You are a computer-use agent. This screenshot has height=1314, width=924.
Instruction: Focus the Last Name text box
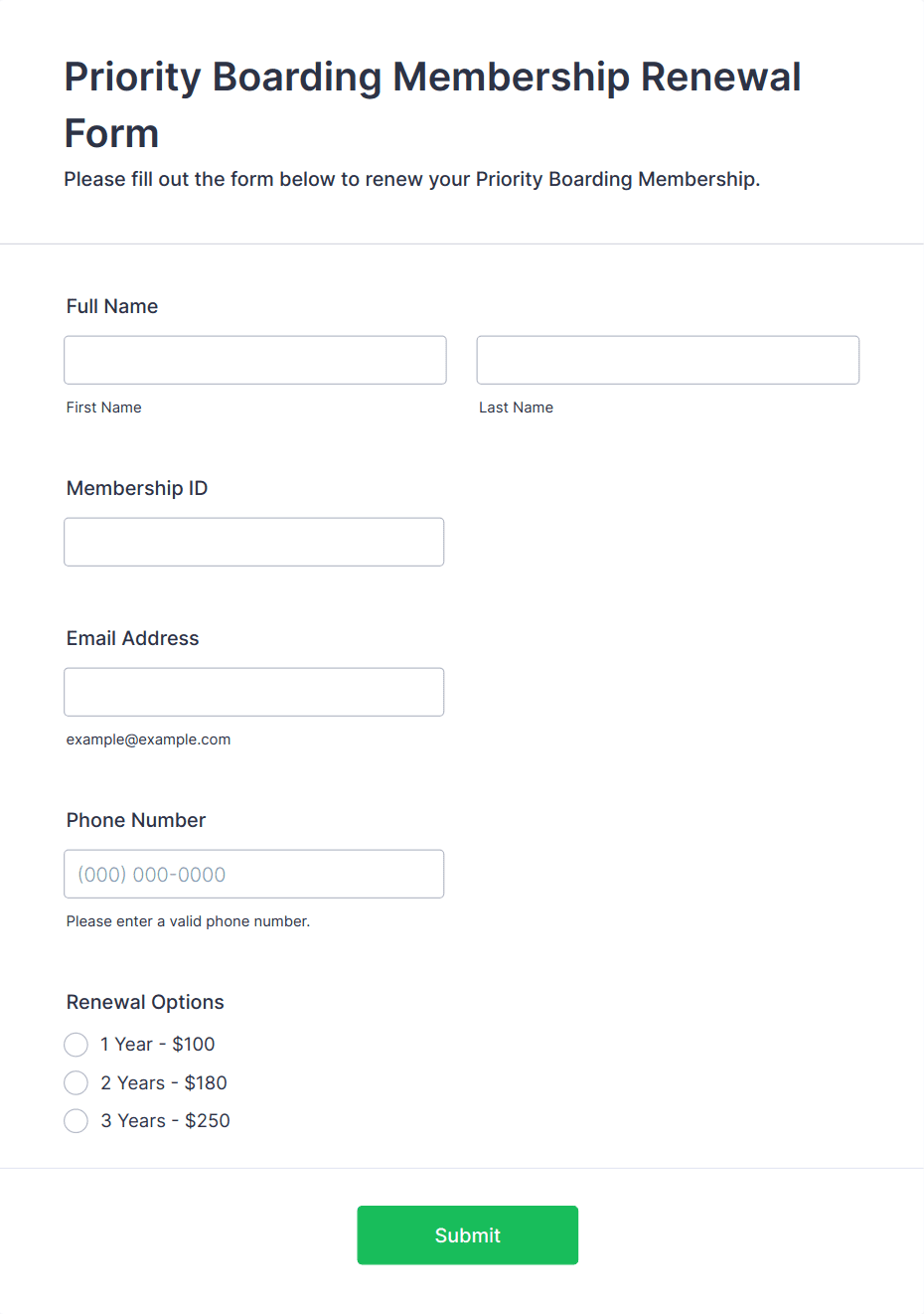(668, 360)
